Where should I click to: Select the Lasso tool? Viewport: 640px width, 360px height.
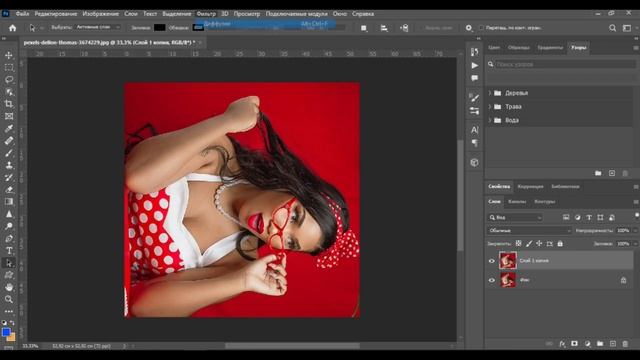[x=9, y=80]
